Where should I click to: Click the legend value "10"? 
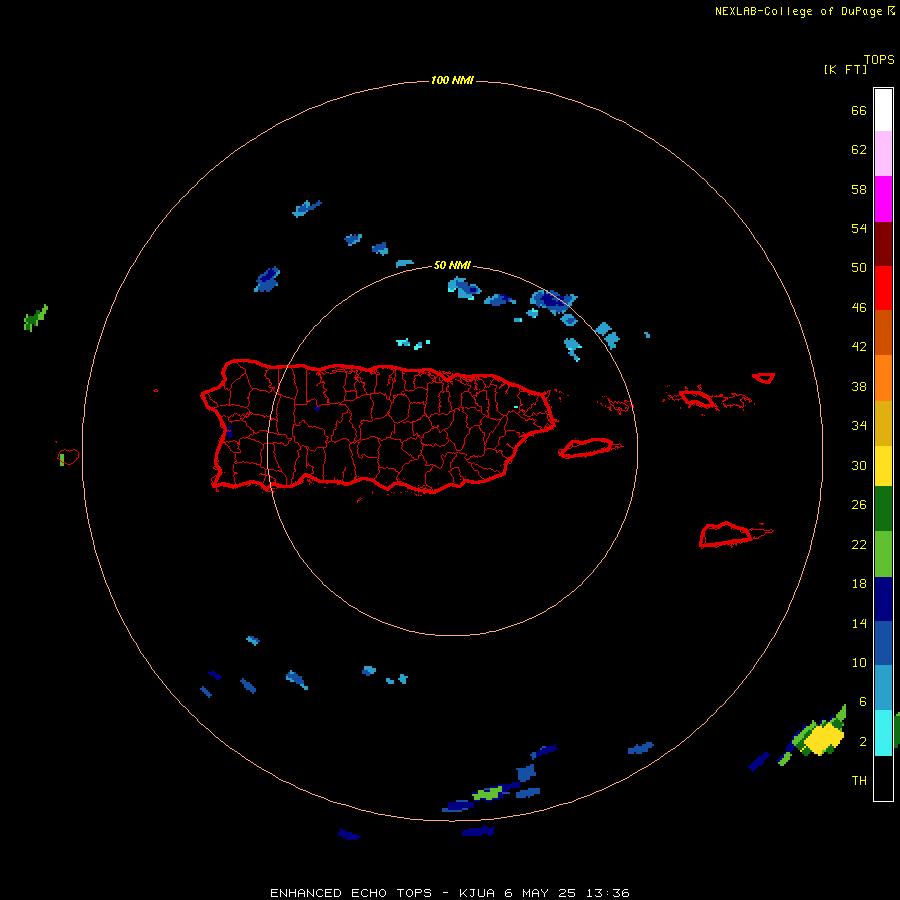point(859,662)
